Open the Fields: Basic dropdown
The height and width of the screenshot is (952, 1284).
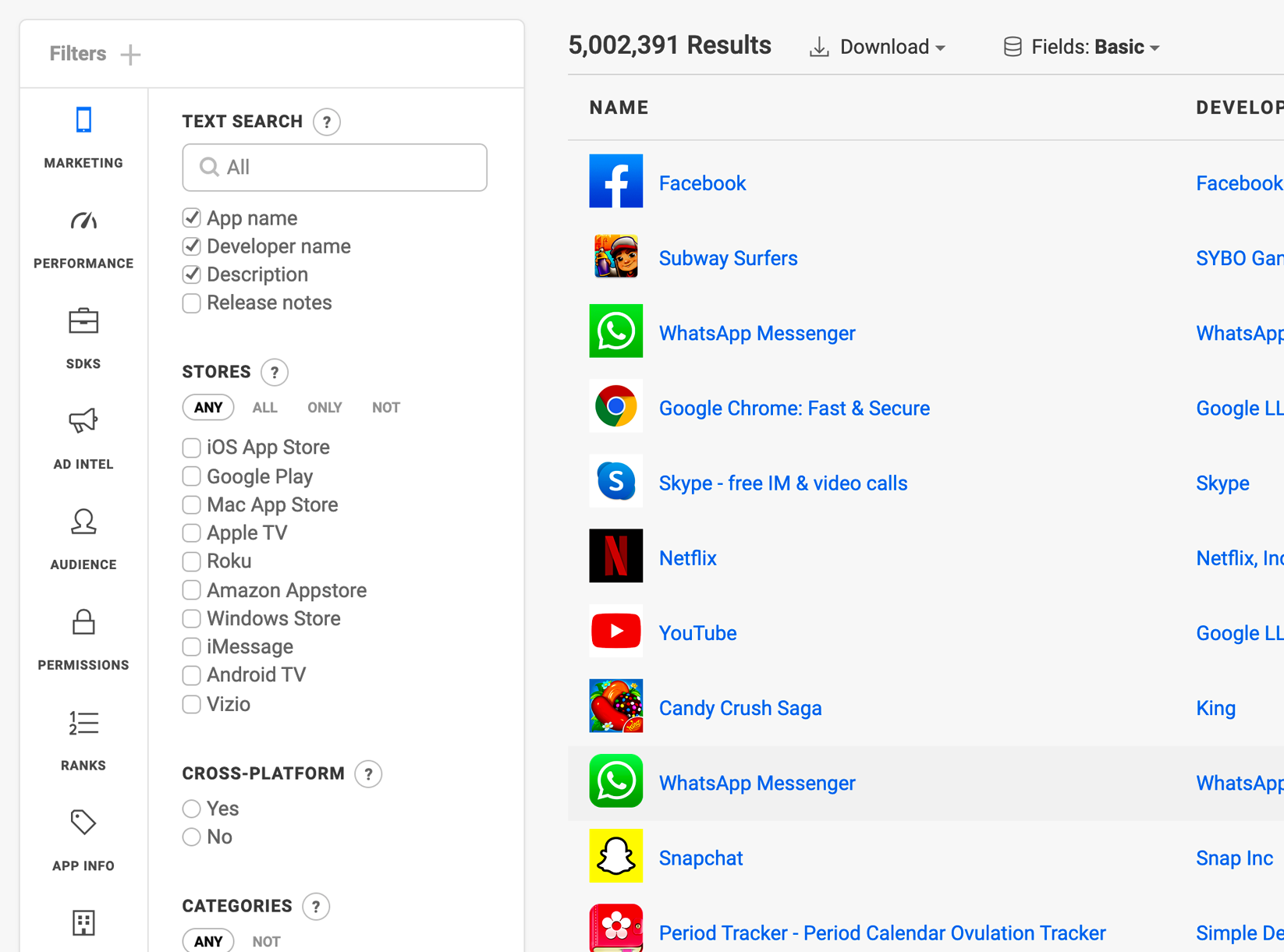tap(1081, 48)
